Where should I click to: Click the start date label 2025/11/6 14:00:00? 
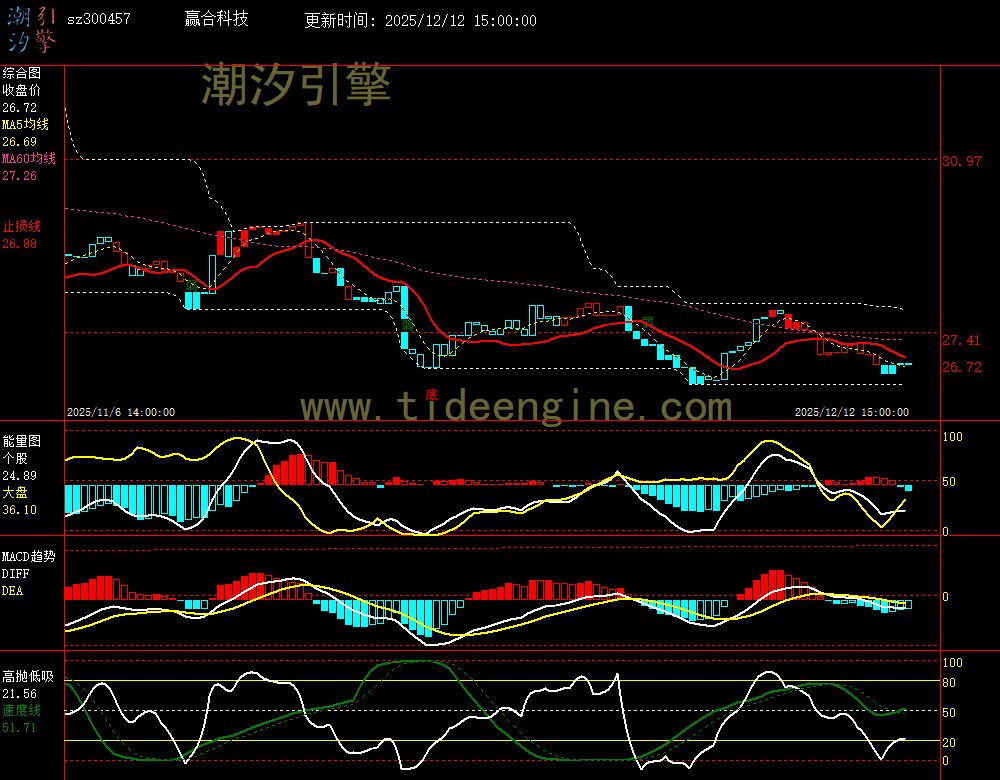coord(121,412)
